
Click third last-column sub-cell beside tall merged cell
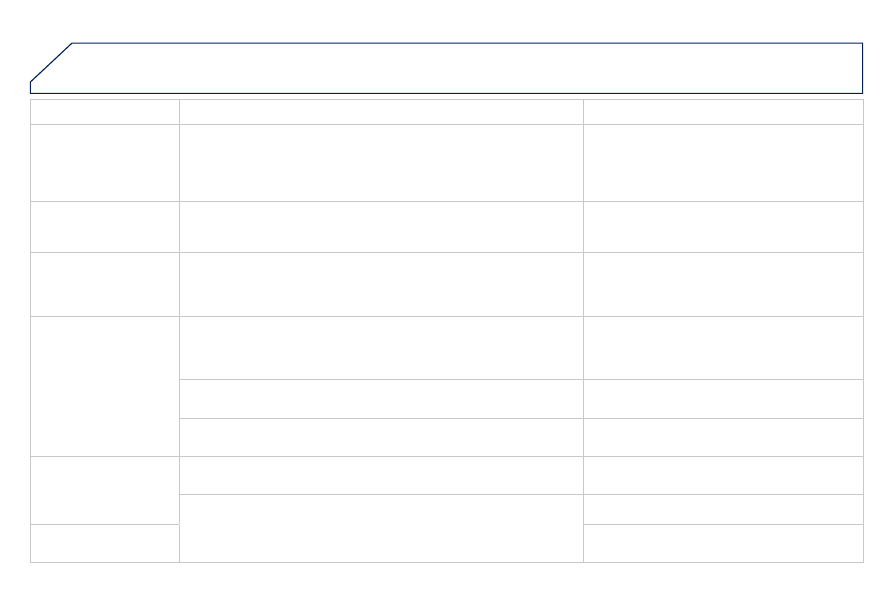[x=723, y=437]
